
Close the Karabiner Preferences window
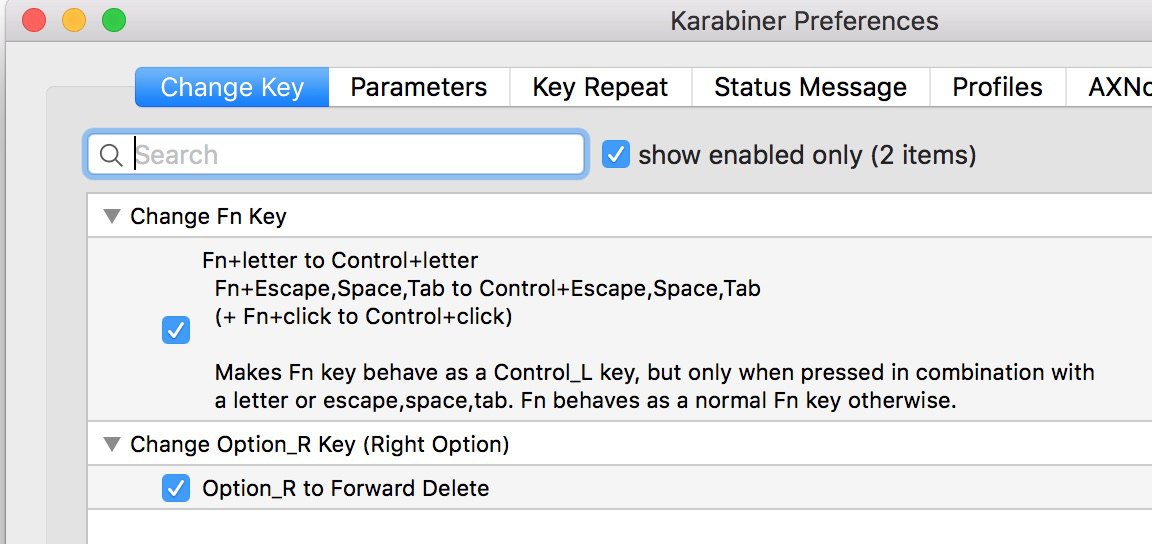[34, 20]
